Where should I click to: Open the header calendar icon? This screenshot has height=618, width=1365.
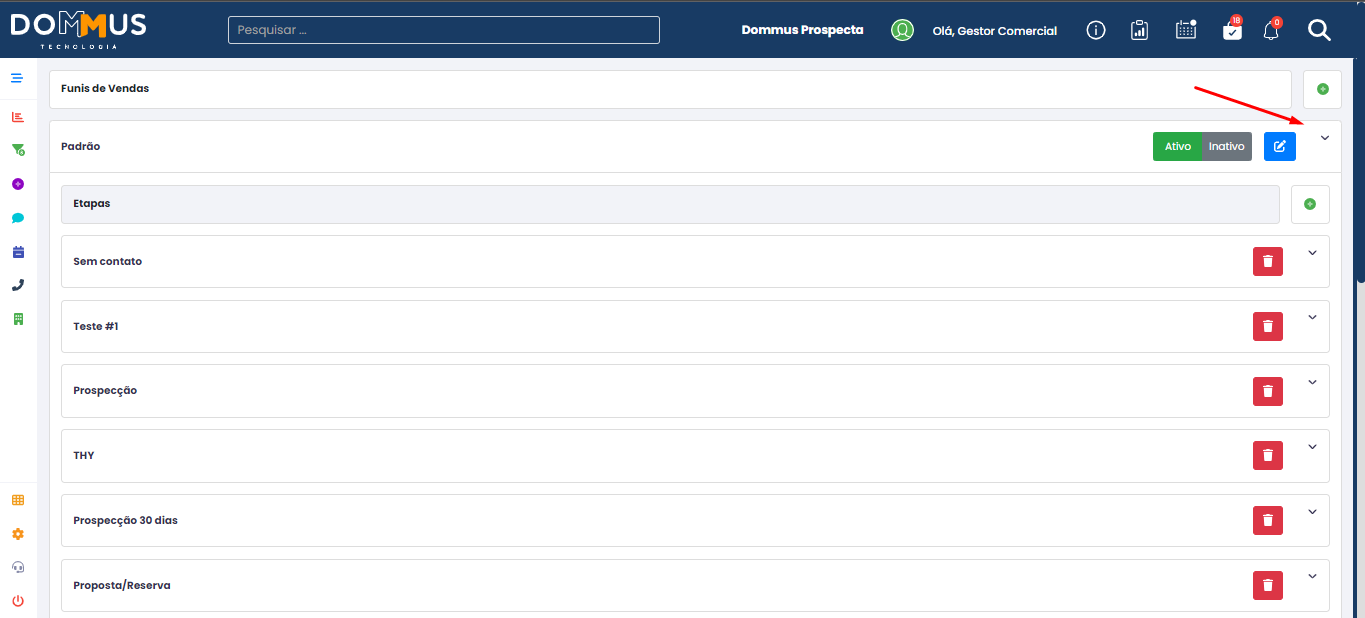[1186, 30]
